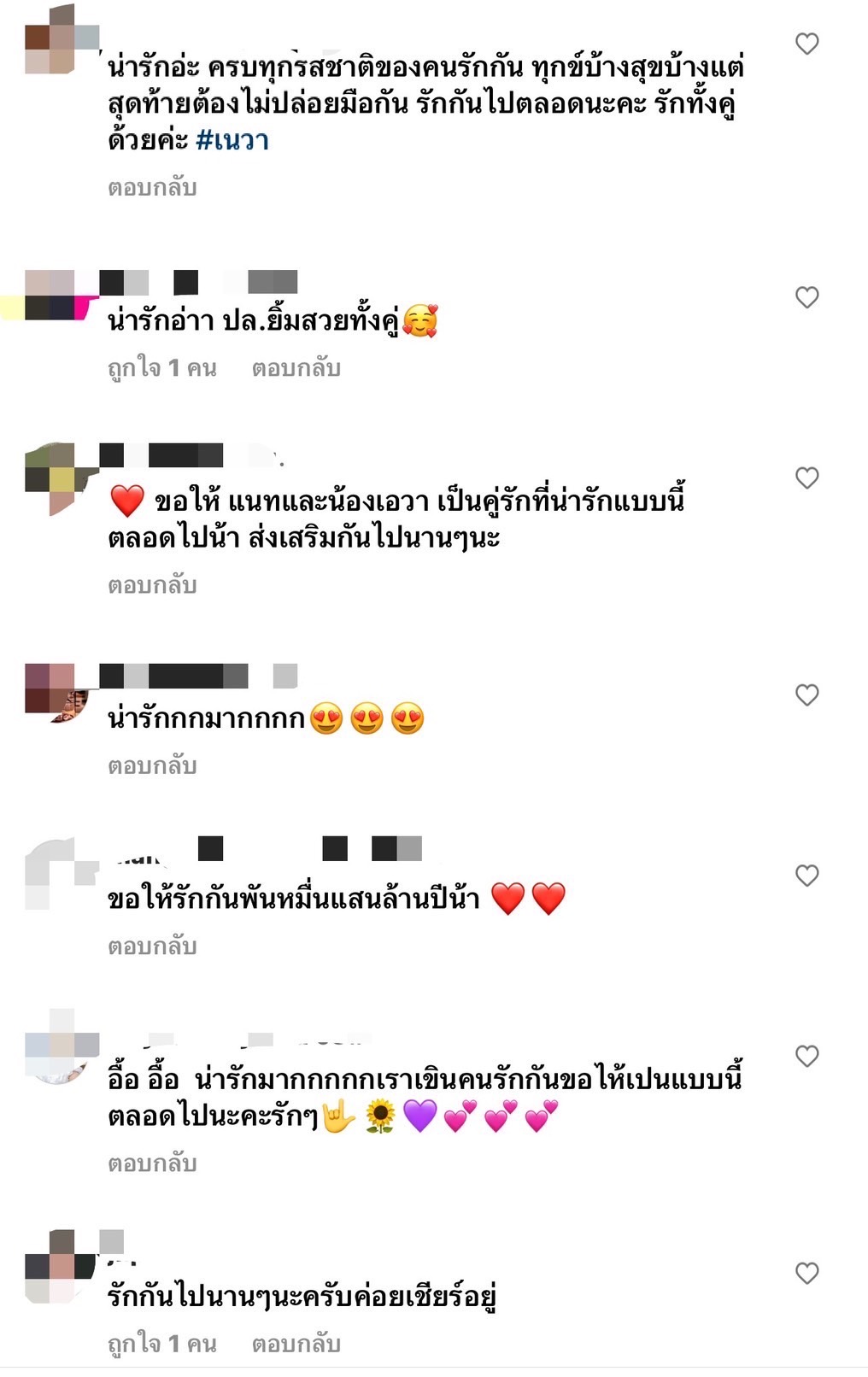Open the #เนวา hashtag link
This screenshot has width=868, height=1377.
(x=232, y=139)
